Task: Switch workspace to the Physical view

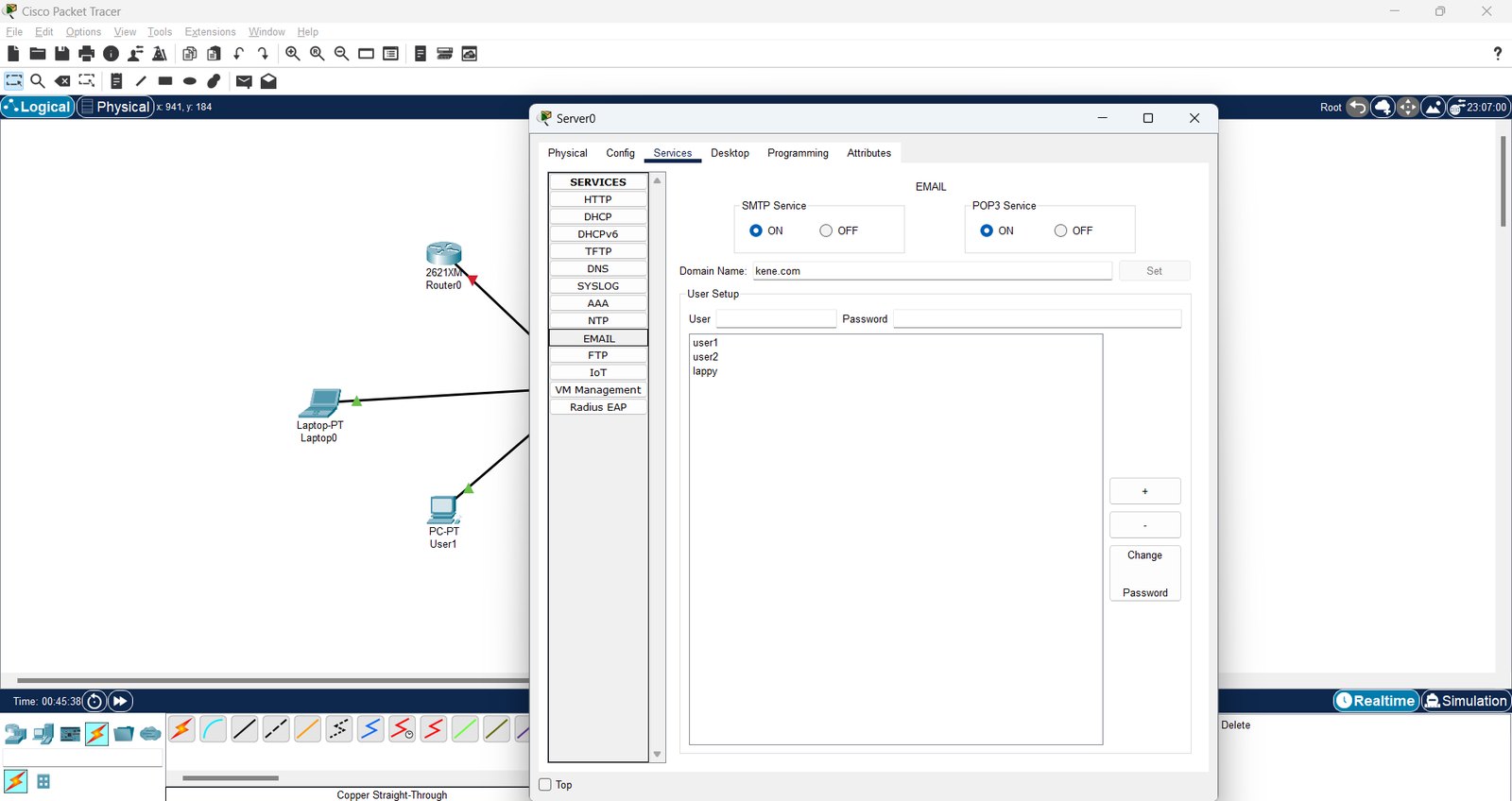Action: pyautogui.click(x=115, y=107)
